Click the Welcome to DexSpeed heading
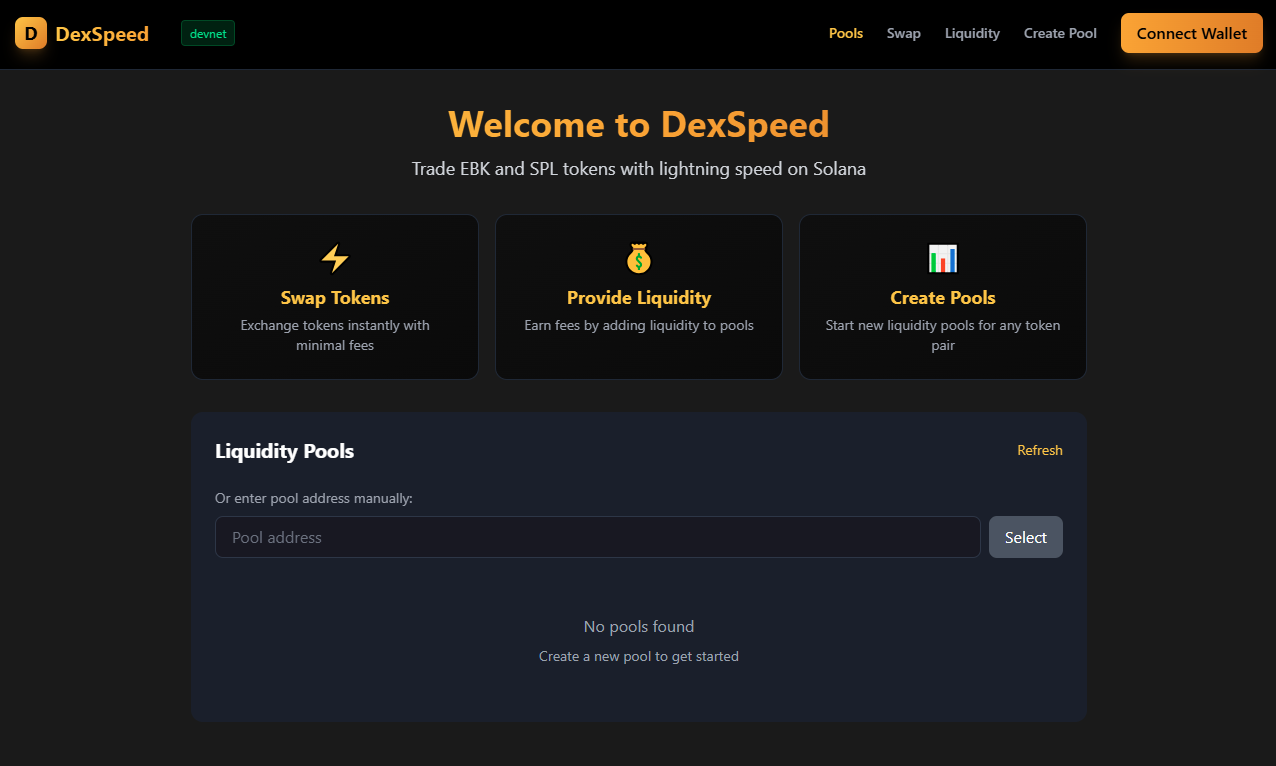 (638, 124)
